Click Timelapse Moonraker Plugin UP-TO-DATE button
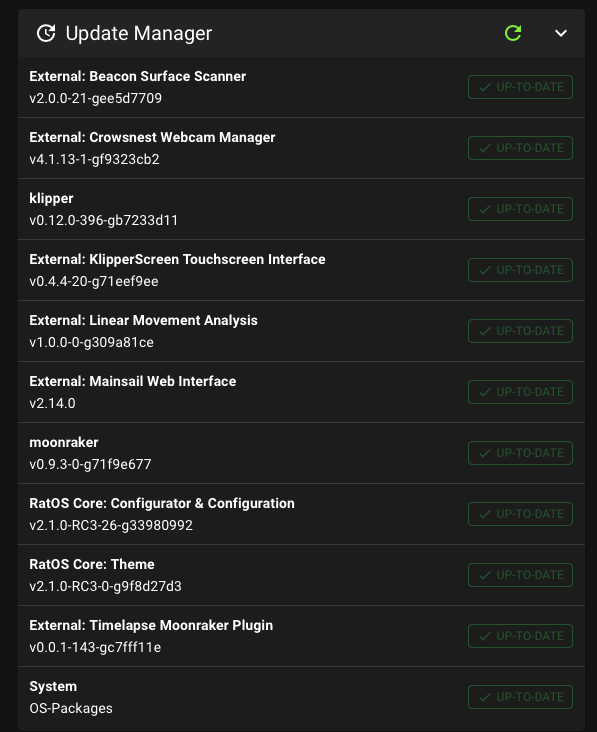This screenshot has width=597, height=732. tap(520, 636)
